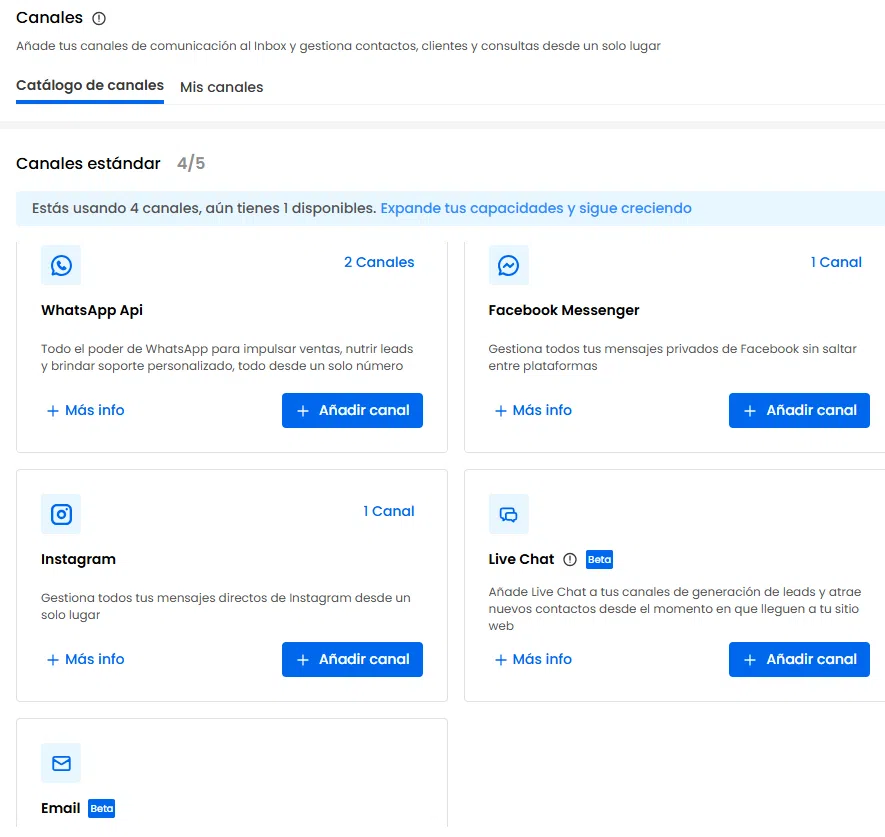
Task: Select the Catálogo de canales tab
Action: (89, 85)
